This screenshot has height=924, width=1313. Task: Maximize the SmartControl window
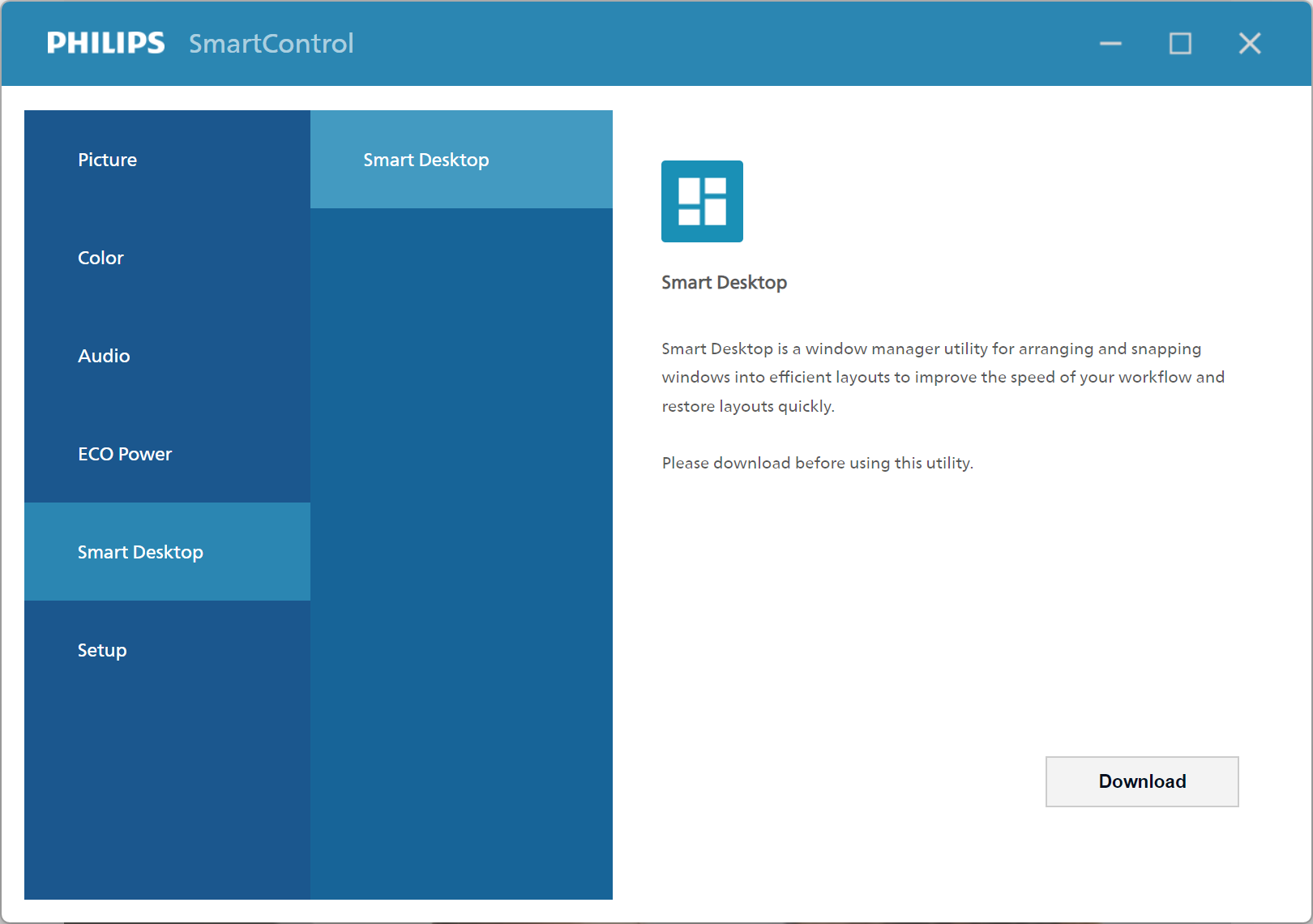coord(1180,43)
